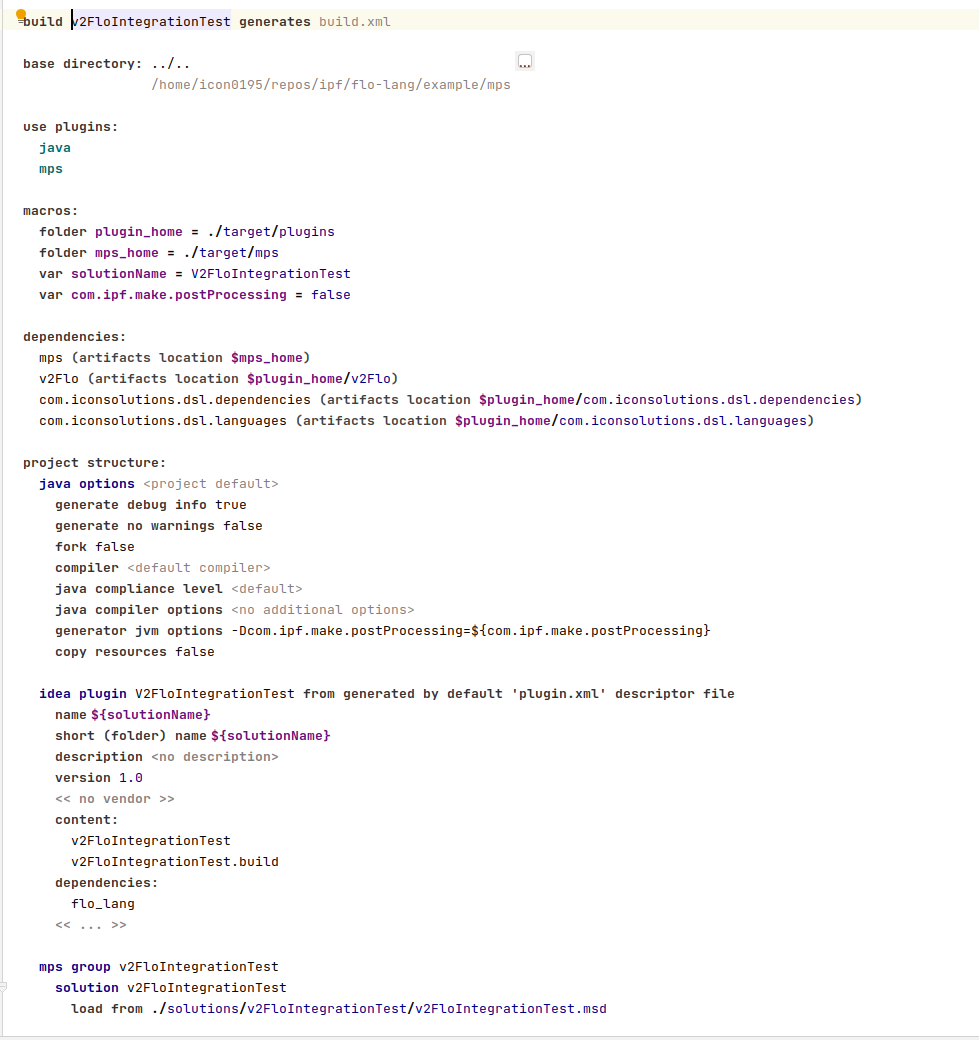The height and width of the screenshot is (1040, 979).
Task: Select the mps plugin entry
Action: click(50, 168)
